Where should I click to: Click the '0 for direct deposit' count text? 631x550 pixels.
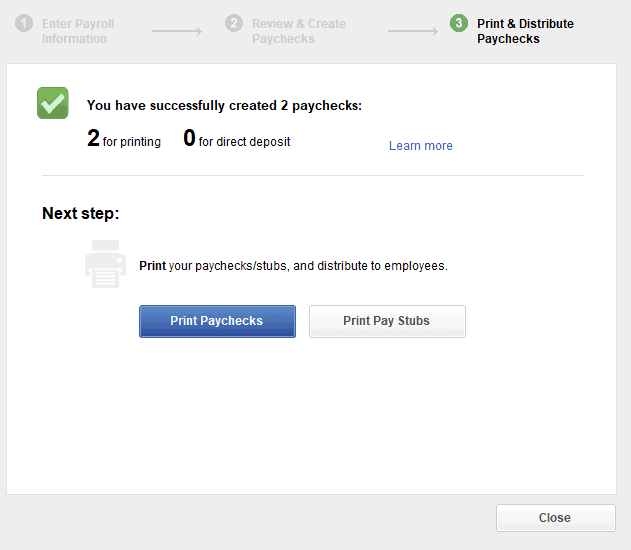[237, 138]
